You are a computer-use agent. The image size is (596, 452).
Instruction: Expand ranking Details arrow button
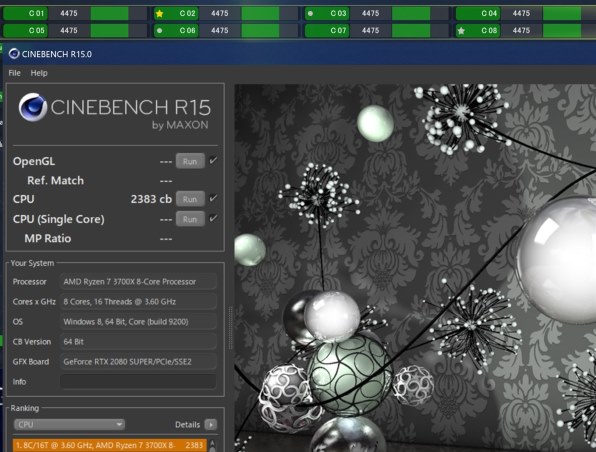(211, 424)
